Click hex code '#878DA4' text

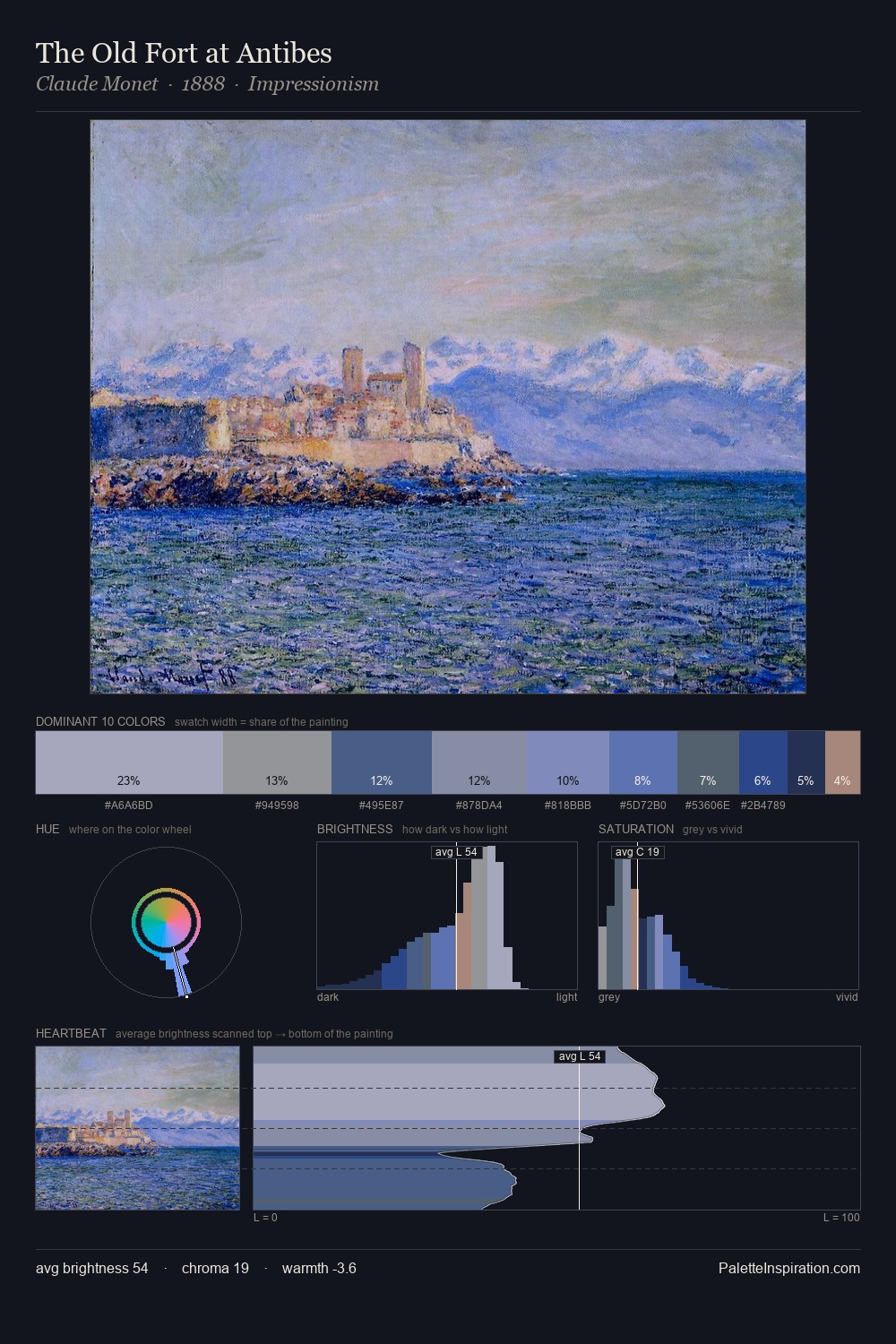(479, 806)
